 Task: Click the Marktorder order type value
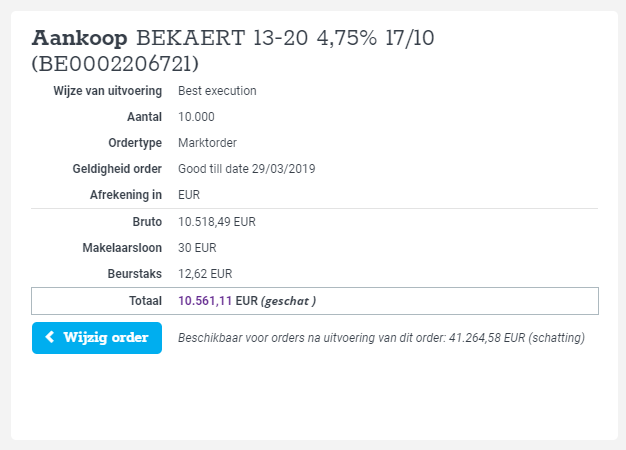(207, 143)
